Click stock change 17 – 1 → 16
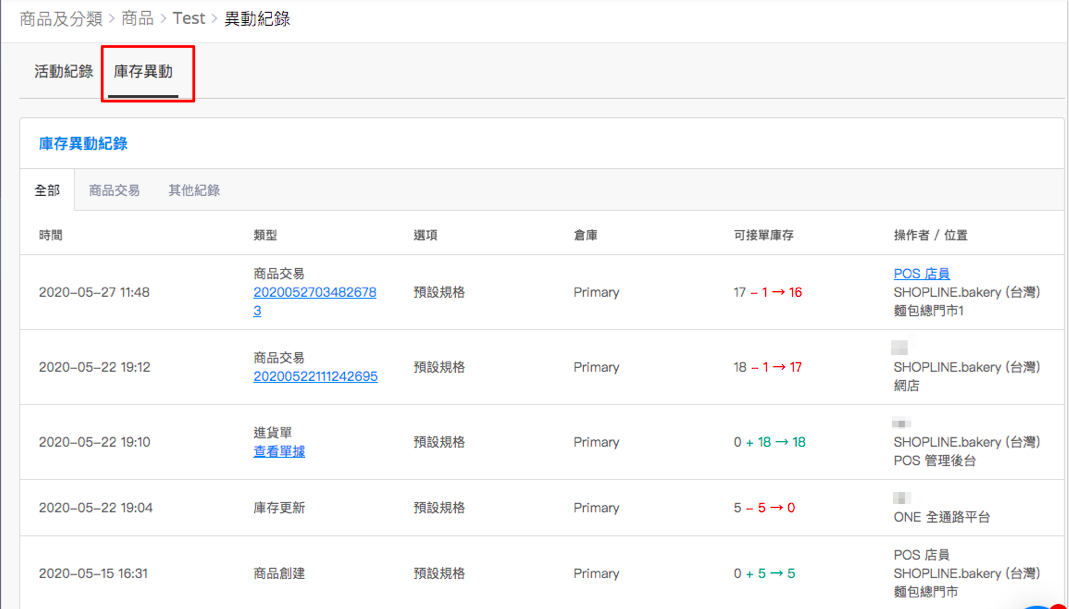1069x609 pixels. [768, 292]
